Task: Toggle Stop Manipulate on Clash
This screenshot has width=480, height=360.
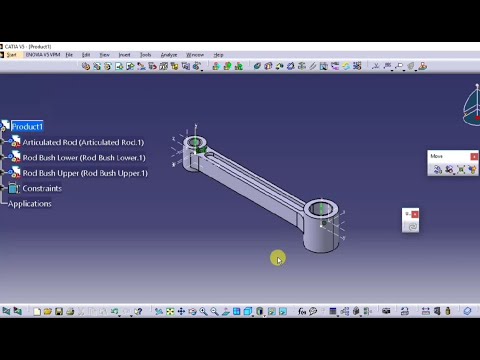Action: pos(472,169)
